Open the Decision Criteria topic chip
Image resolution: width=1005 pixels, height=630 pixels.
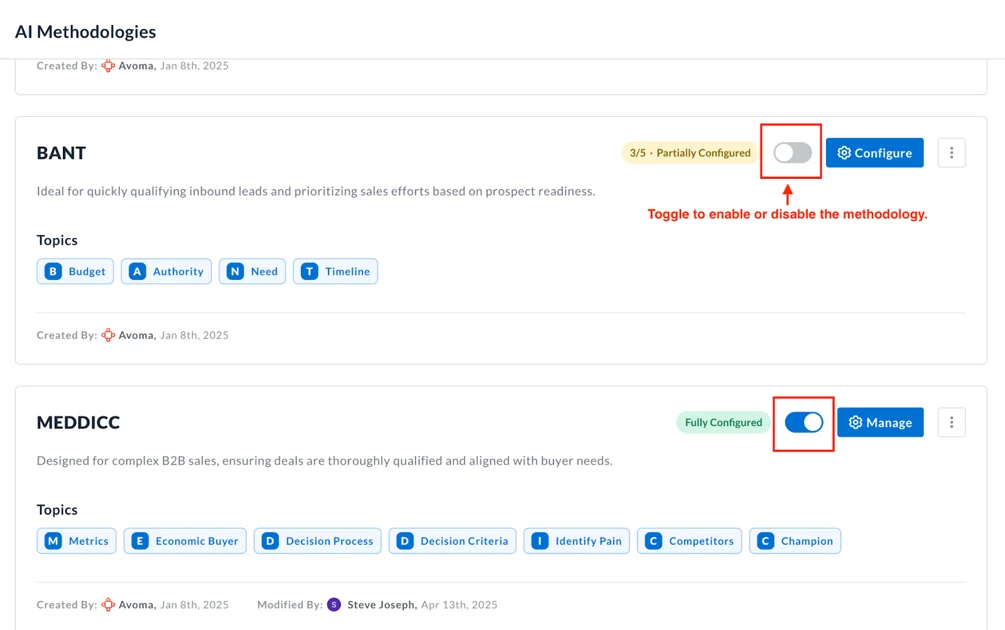point(452,541)
